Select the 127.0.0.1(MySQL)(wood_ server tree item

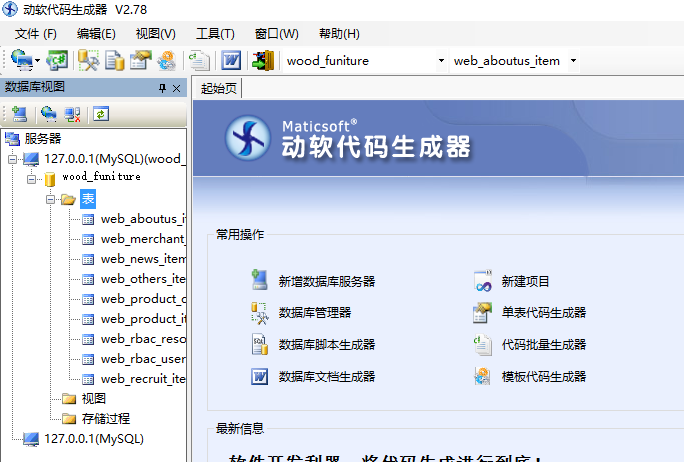click(x=114, y=159)
